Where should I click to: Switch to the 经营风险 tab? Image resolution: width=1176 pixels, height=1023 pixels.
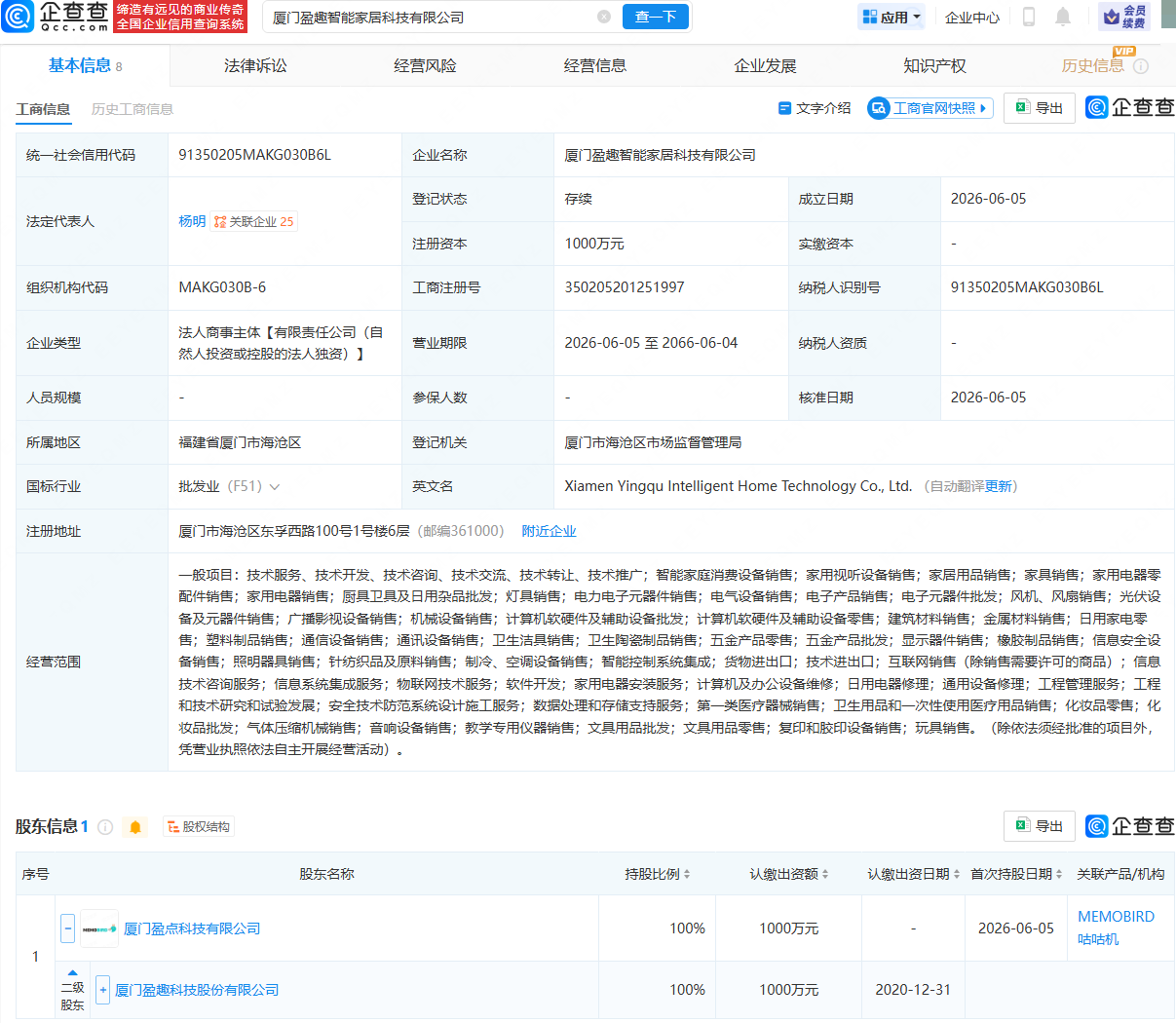tap(425, 65)
